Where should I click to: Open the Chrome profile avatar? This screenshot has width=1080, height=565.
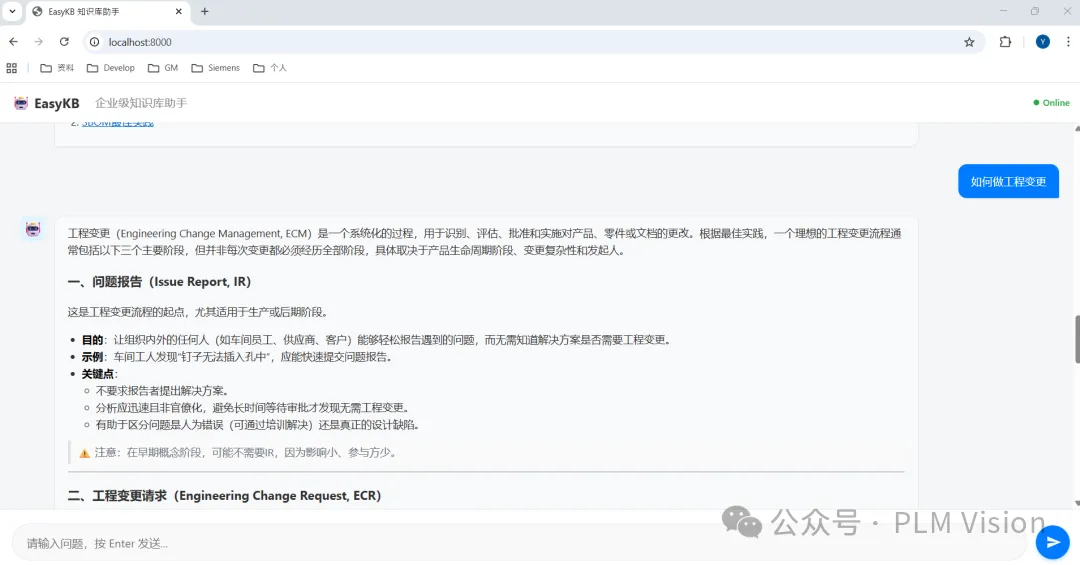tap(1043, 42)
